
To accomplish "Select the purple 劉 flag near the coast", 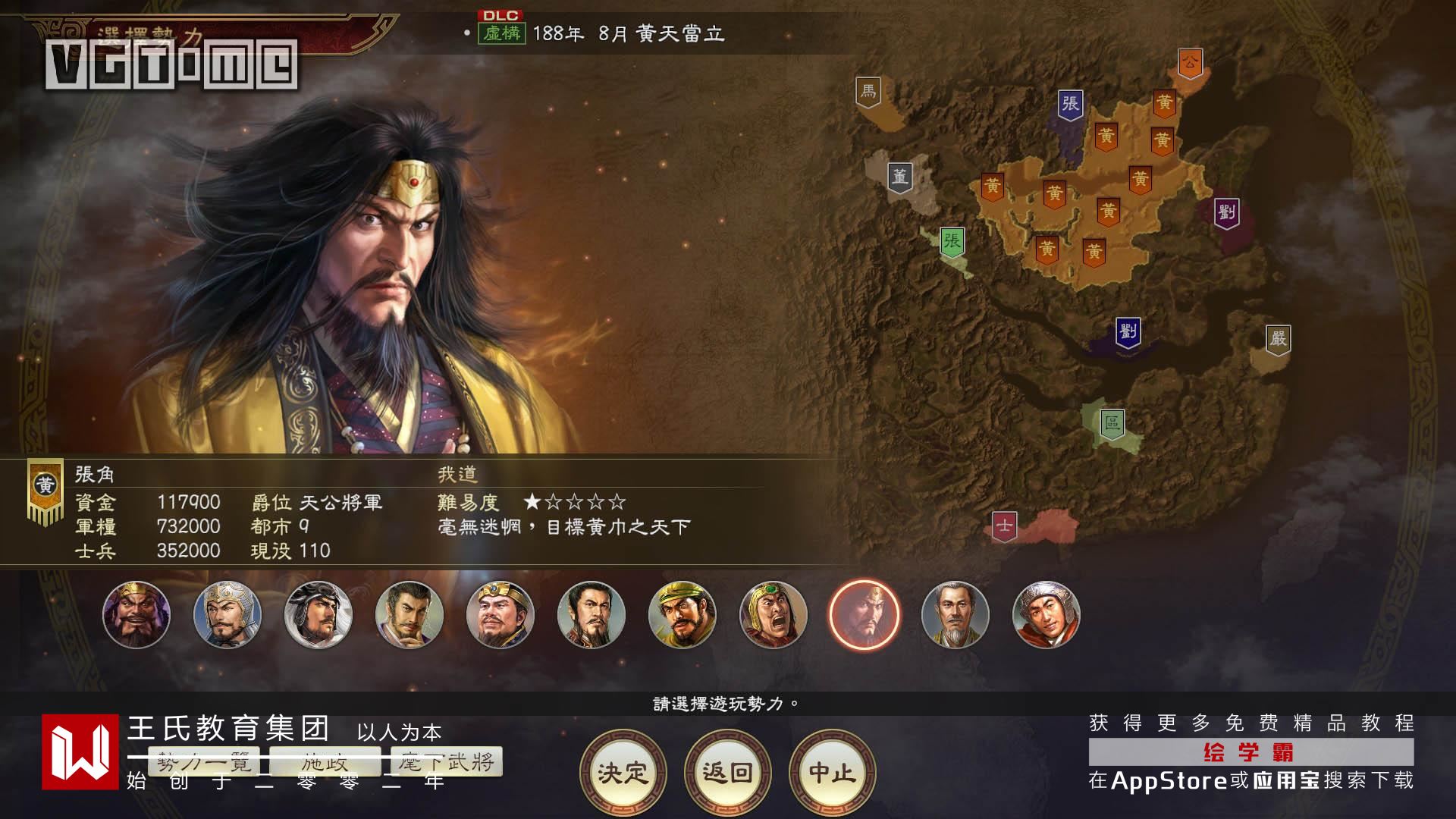I will tap(1226, 213).
